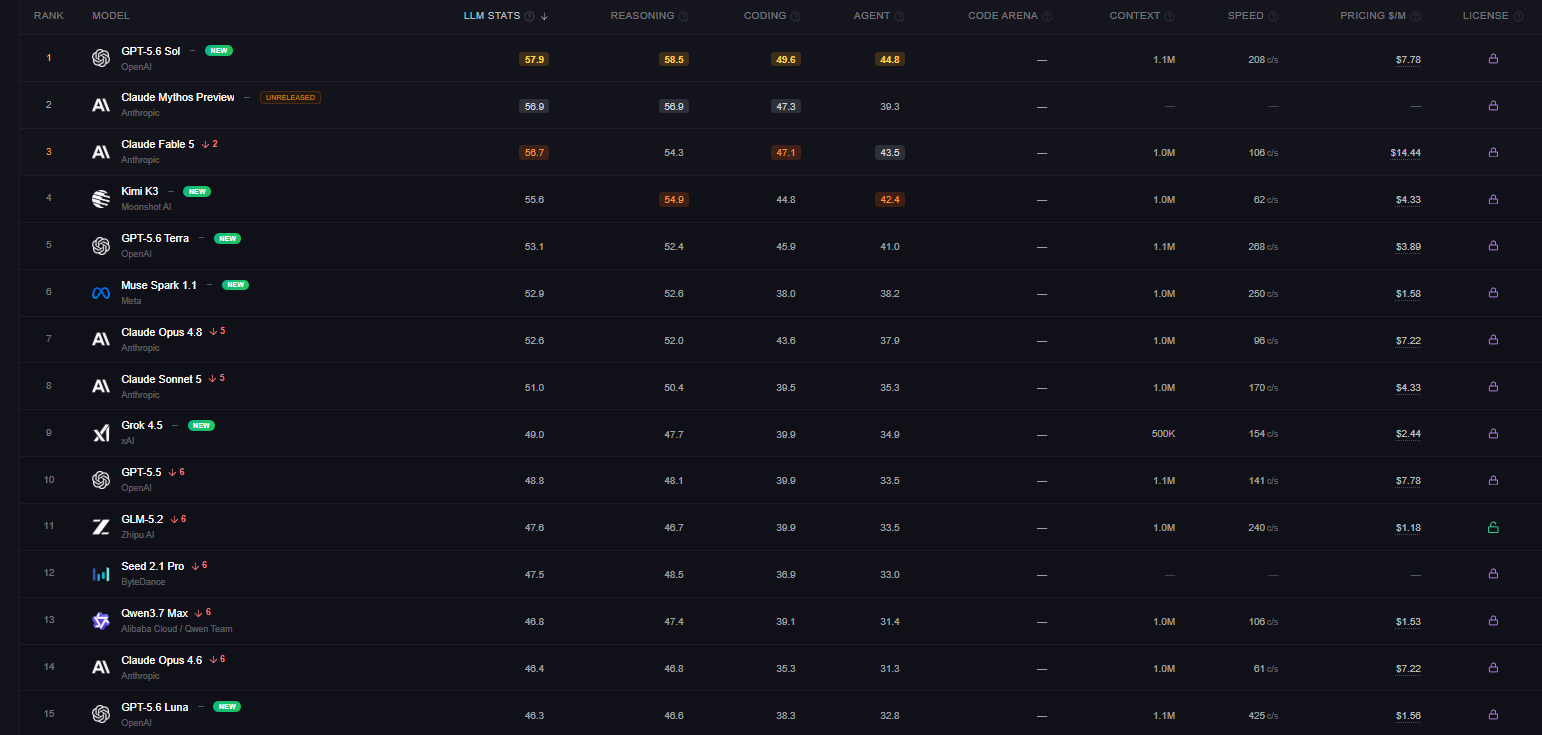Click the RANK column header
The image size is (1542, 735).
49,16
